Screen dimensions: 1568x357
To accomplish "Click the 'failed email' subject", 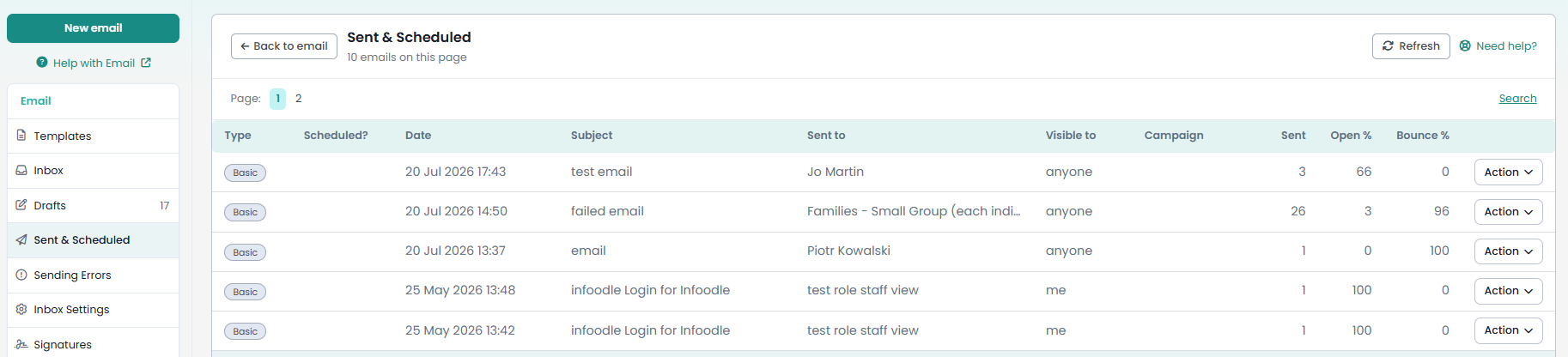I will pyautogui.click(x=607, y=211).
